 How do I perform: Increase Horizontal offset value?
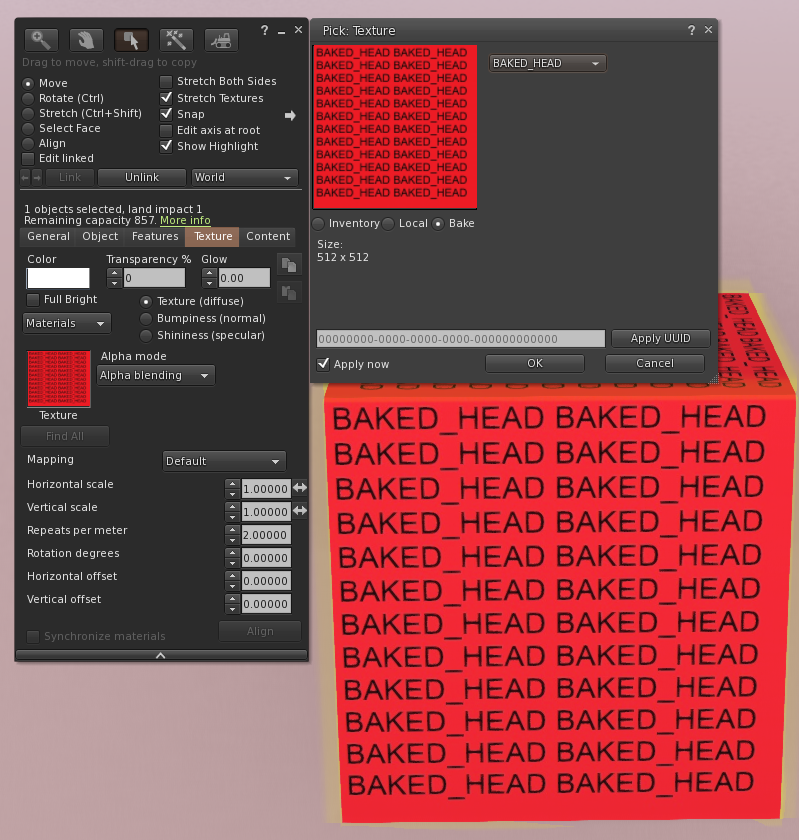click(x=232, y=575)
